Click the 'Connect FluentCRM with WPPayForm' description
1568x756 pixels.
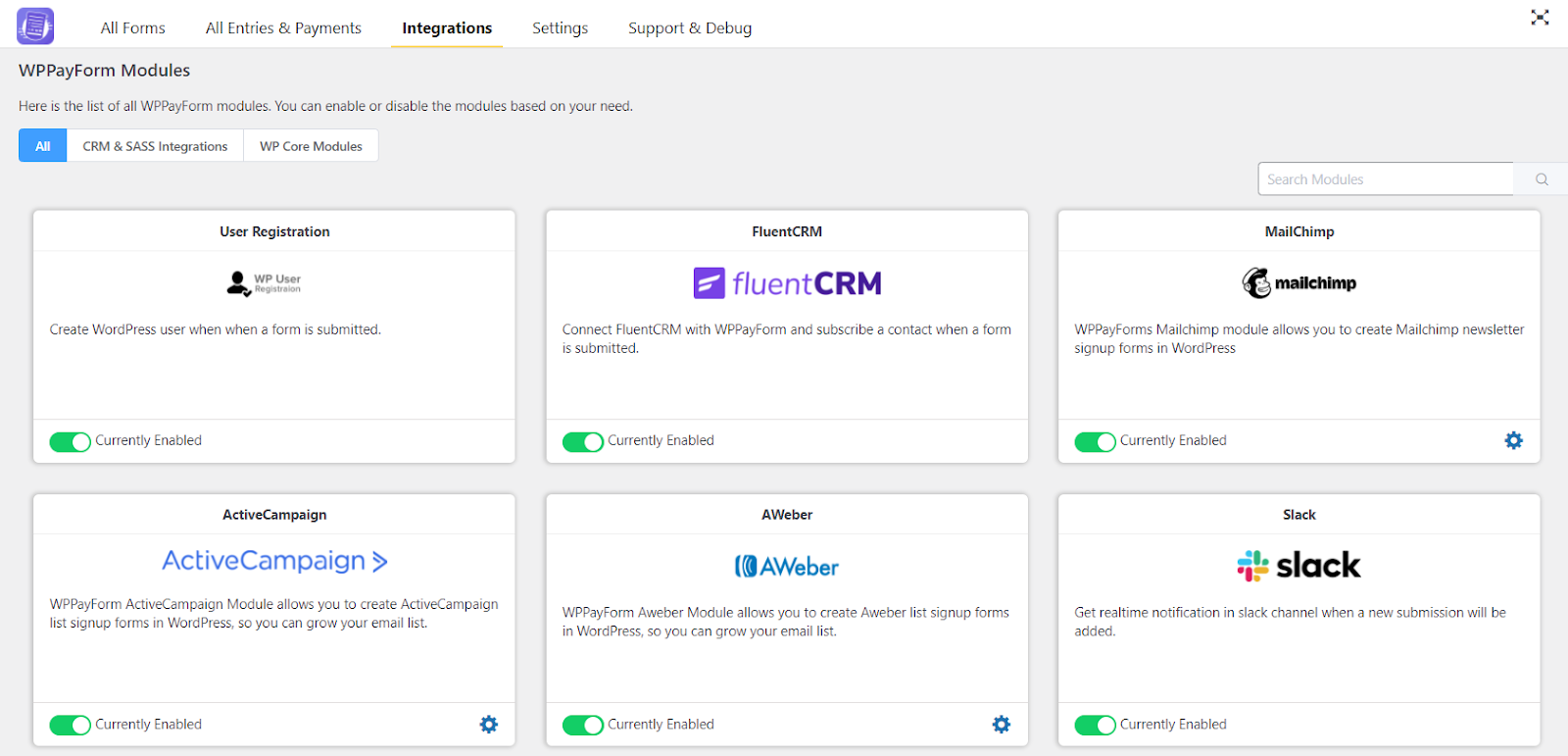(787, 339)
